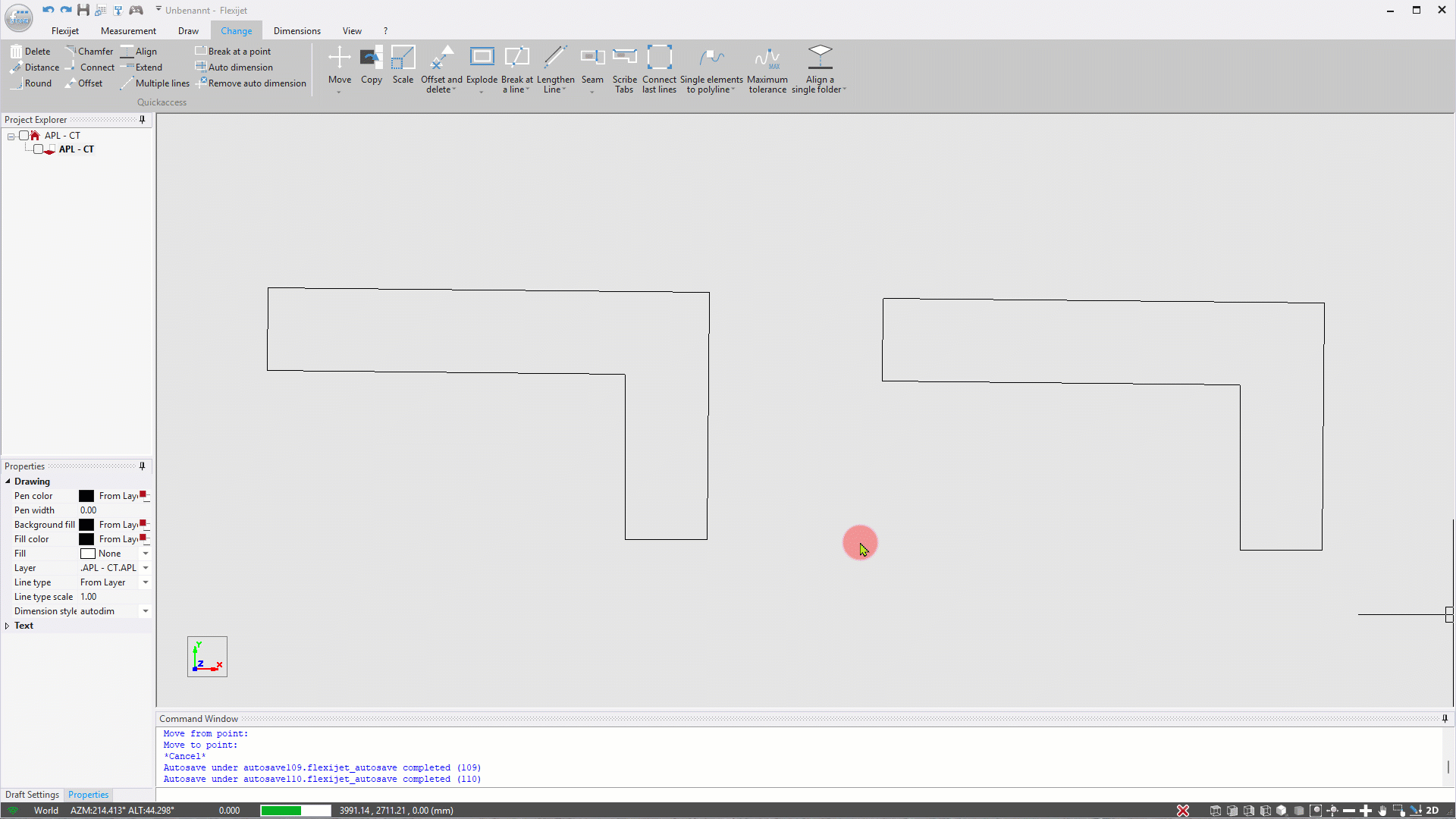Viewport: 1456px width, 819px height.
Task: Expand the Text properties section
Action: 8,626
